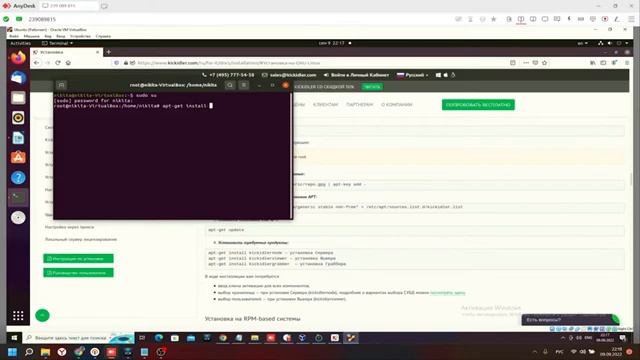Open Firefox library icon
This screenshot has width=640, height=360.
(x=593, y=63)
